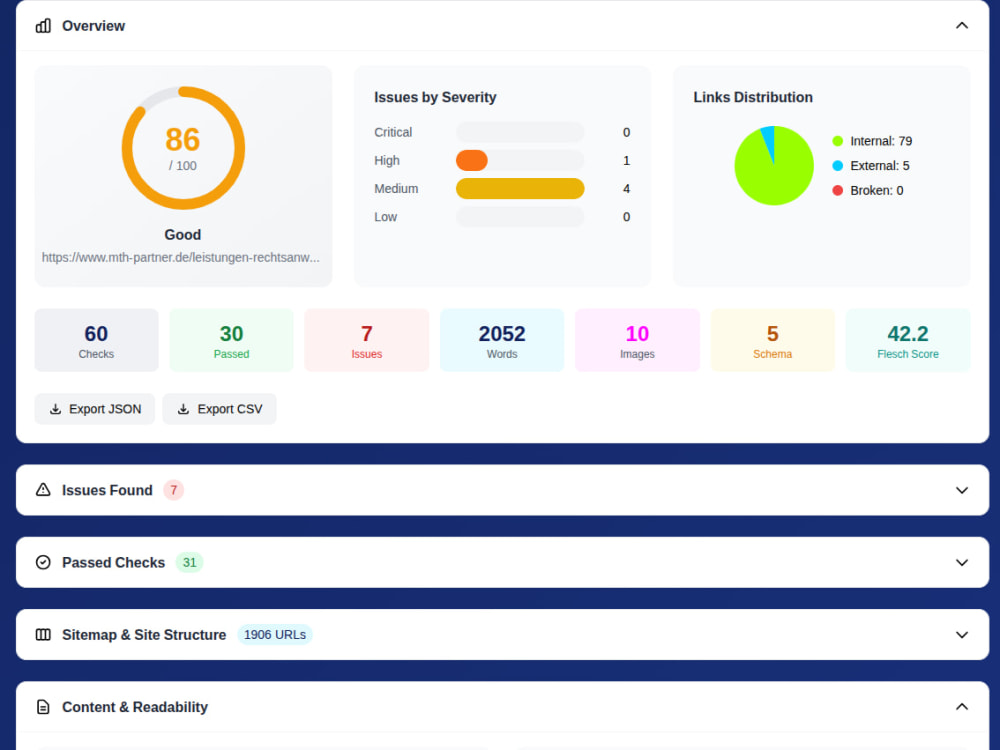
Task: Click download icon in Export CSV button
Action: click(x=183, y=409)
